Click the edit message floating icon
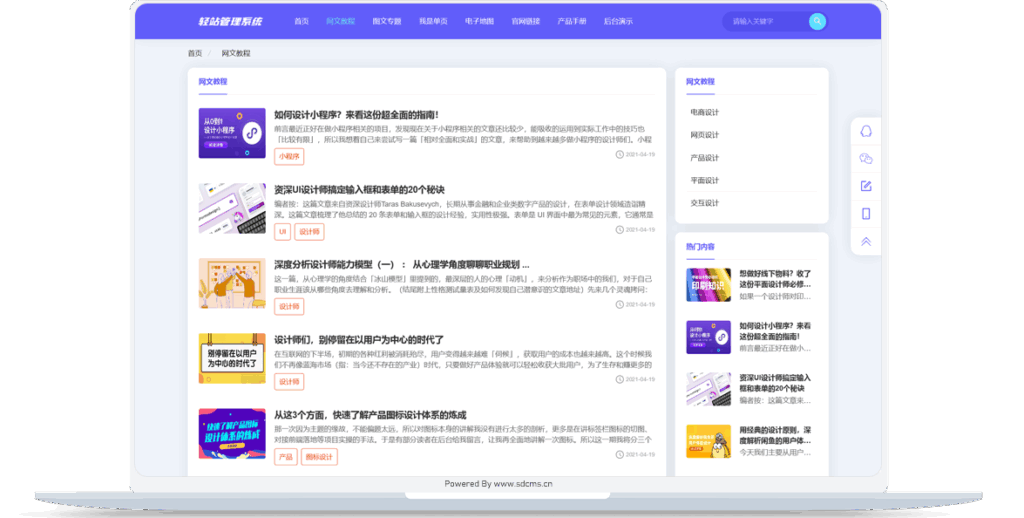The height and width of the screenshot is (518, 1024). tap(866, 186)
